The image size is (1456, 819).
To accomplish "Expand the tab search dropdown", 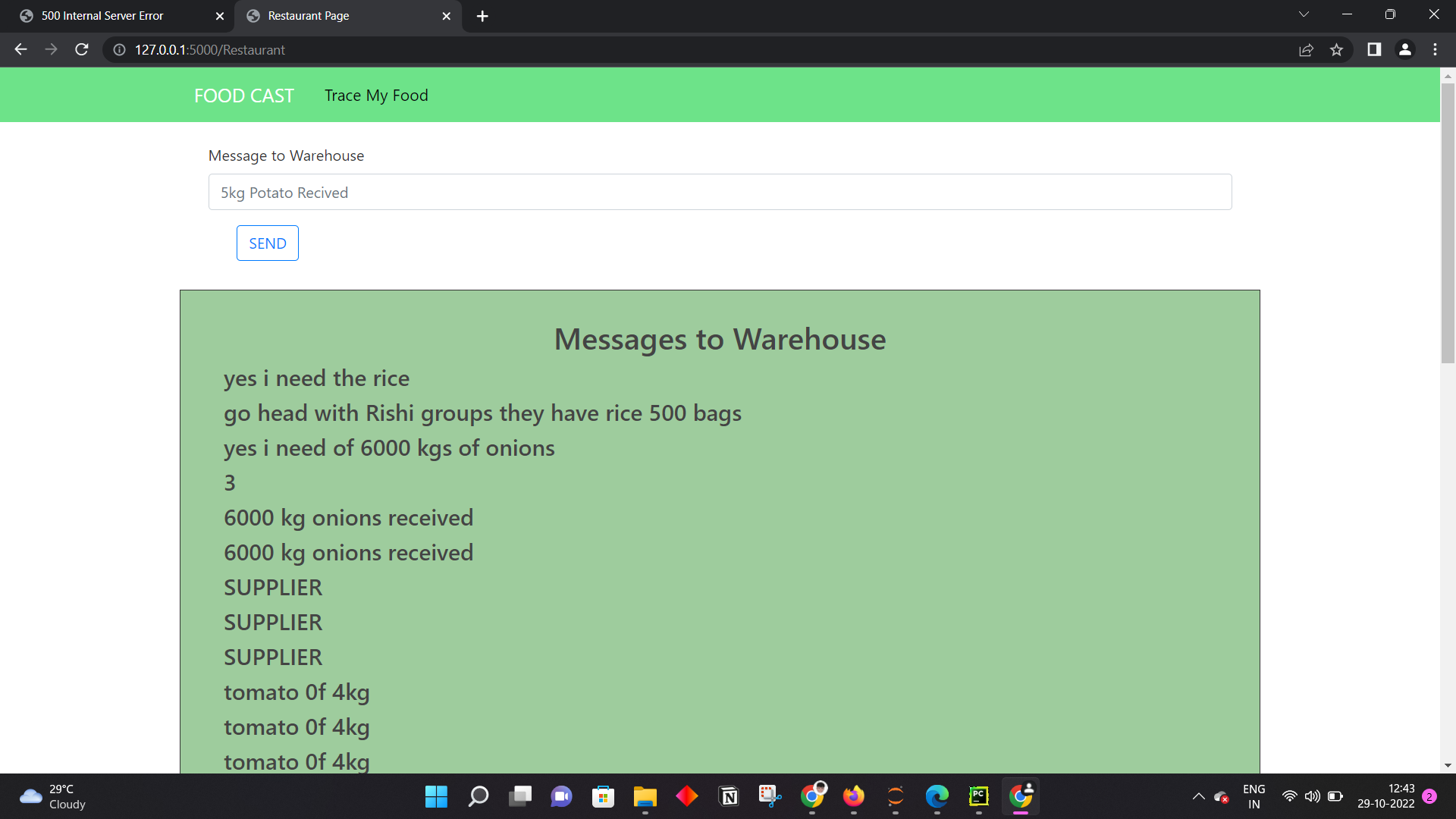I will coord(1304,14).
